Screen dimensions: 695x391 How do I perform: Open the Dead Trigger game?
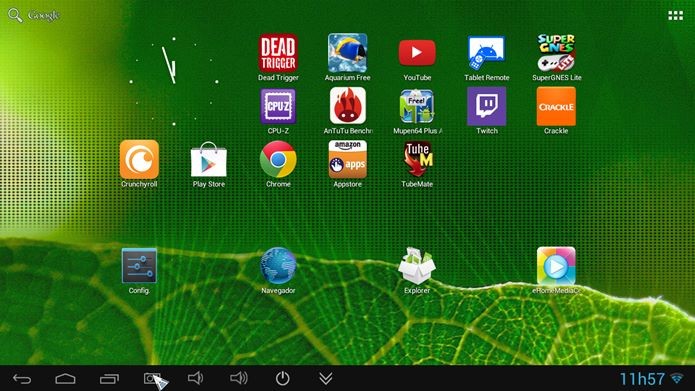pyautogui.click(x=278, y=53)
